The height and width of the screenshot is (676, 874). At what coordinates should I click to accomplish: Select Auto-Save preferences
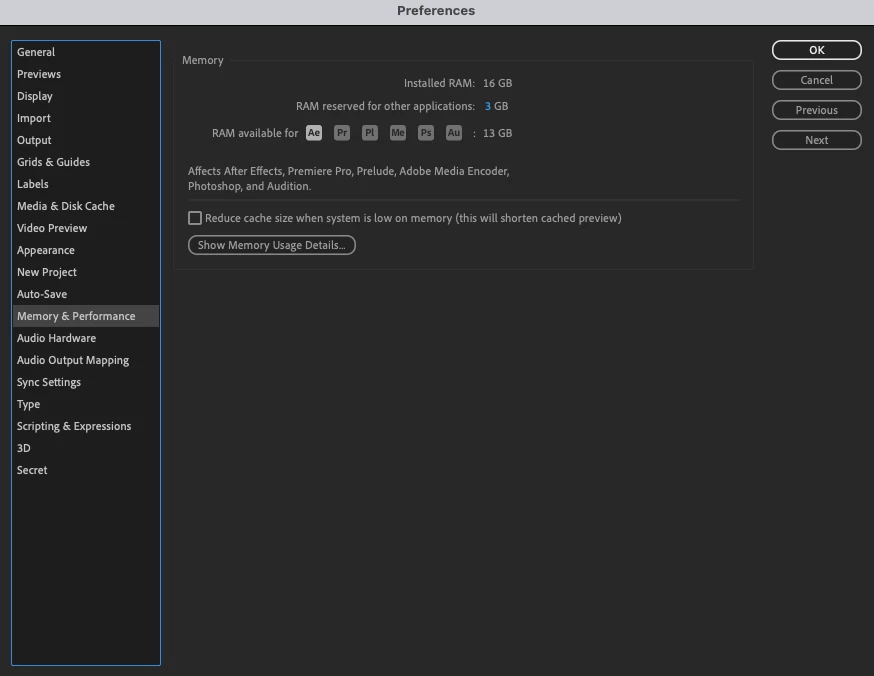point(86,294)
